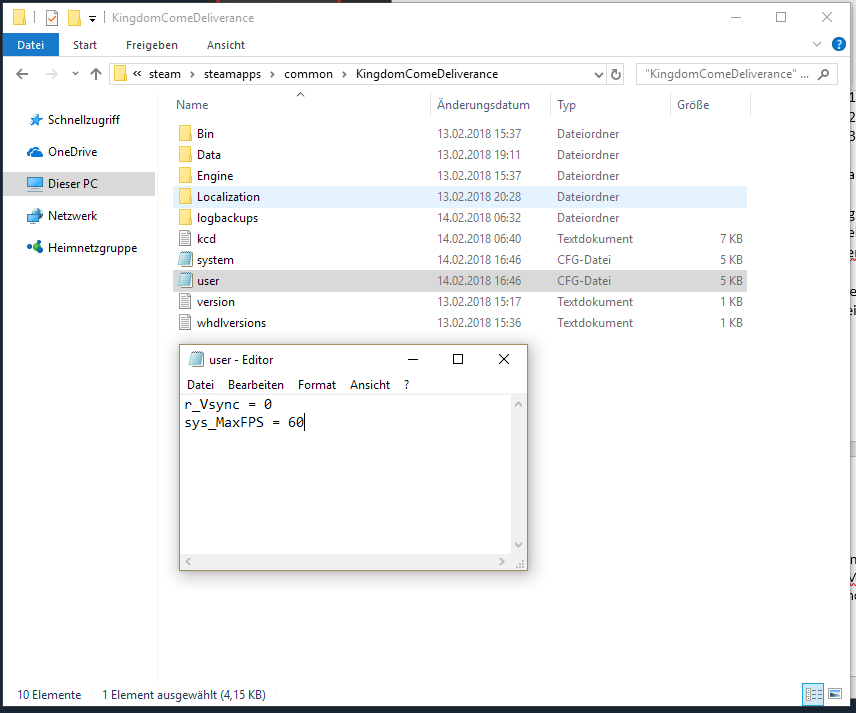Open recent locations dropdown arrow
Image resolution: width=856 pixels, height=713 pixels.
coord(75,74)
